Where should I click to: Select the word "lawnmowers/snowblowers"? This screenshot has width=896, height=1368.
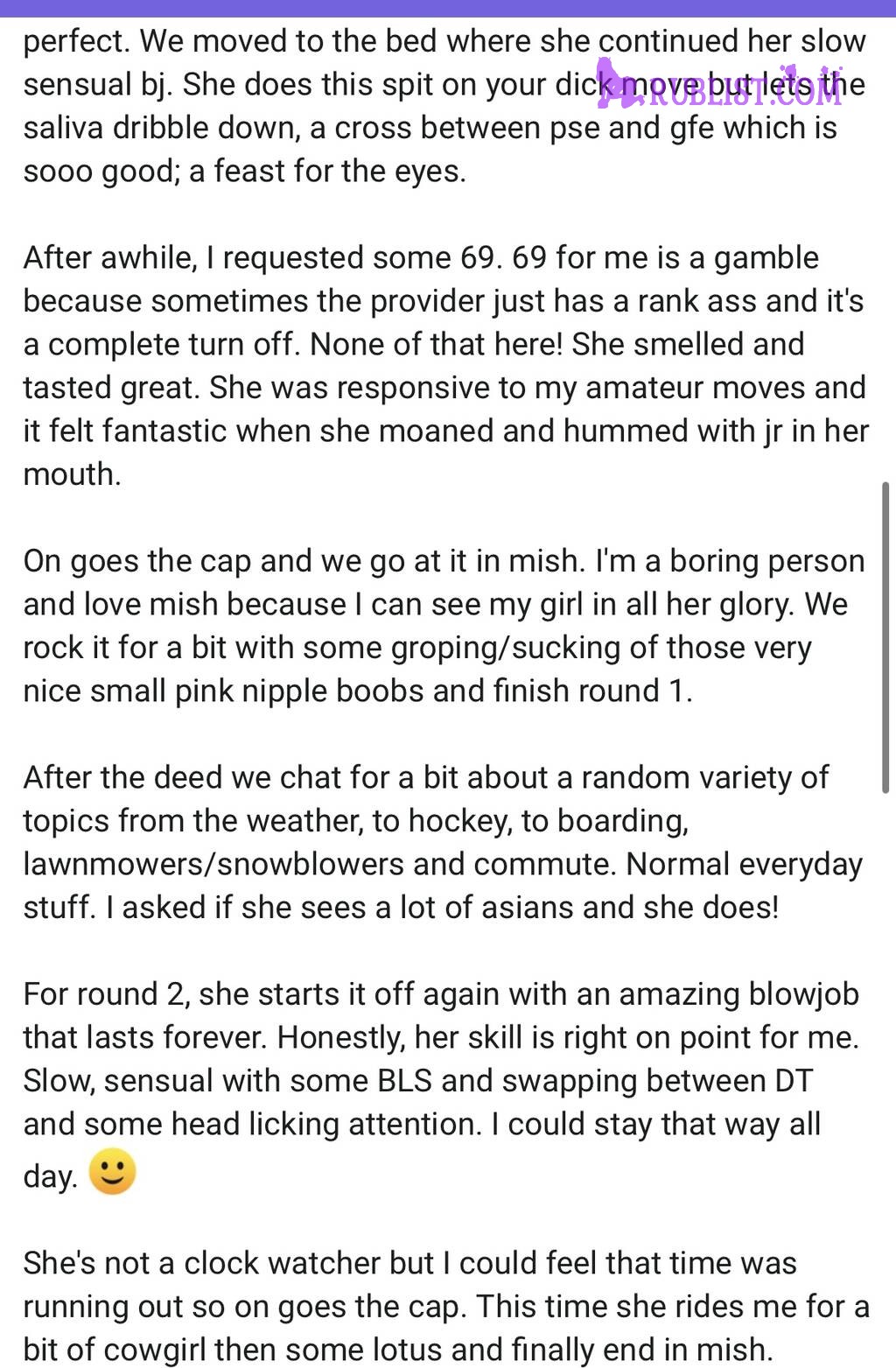[x=214, y=864]
